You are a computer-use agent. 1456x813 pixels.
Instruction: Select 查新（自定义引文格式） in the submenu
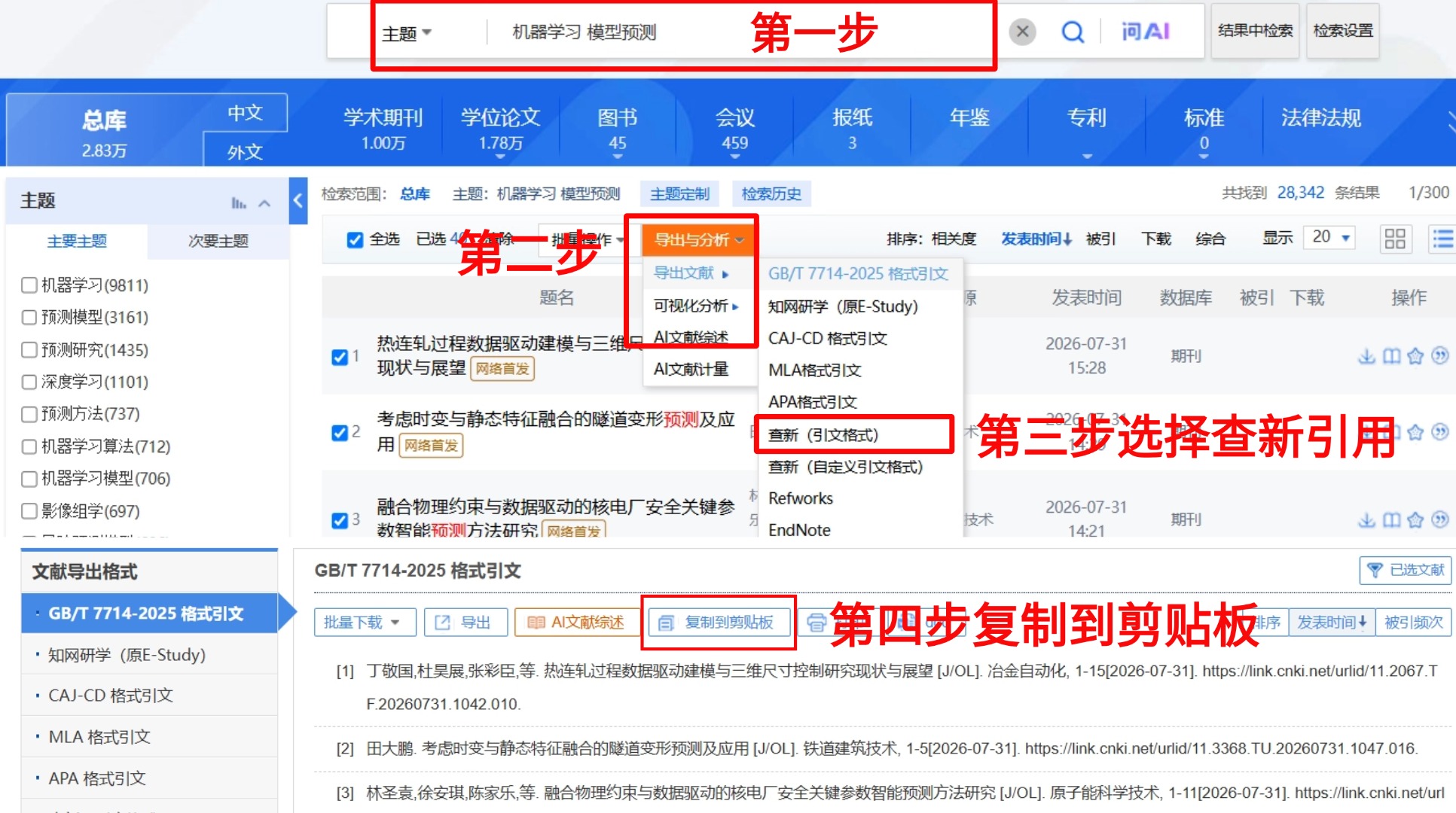(x=845, y=467)
